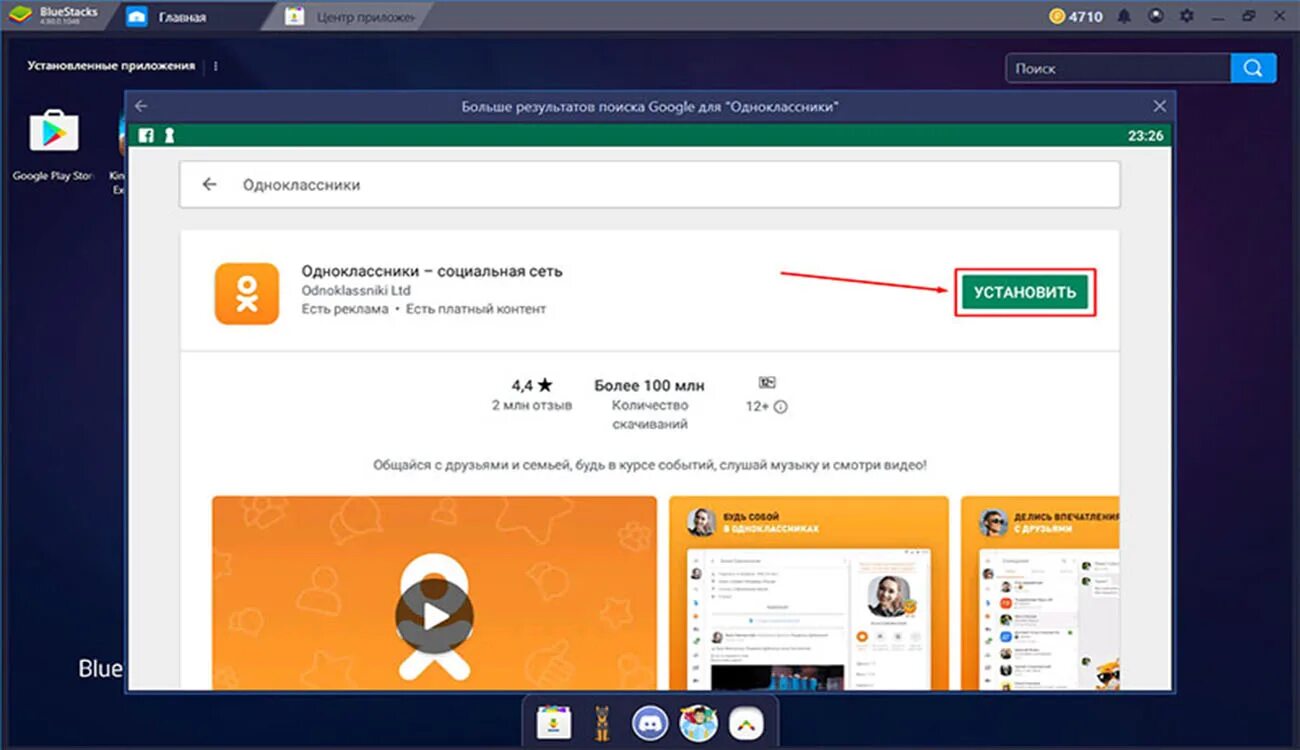Image resolution: width=1300 pixels, height=750 pixels.
Task: Click the Одноклассники search query field
Action: tap(650, 185)
